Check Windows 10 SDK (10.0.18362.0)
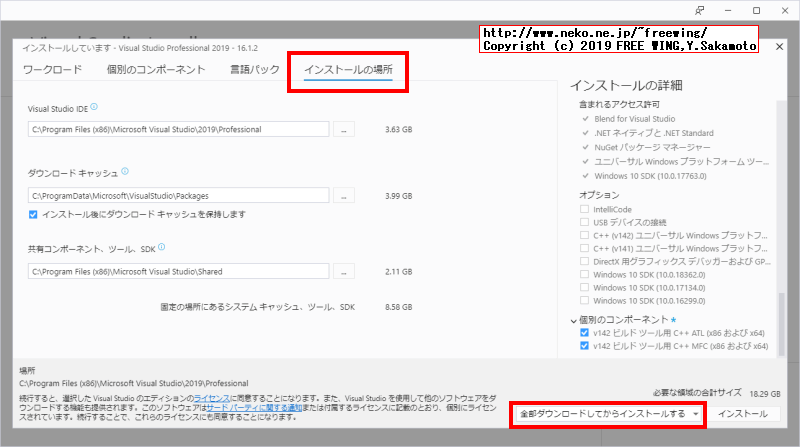This screenshot has height=447, width=800. pyautogui.click(x=584, y=275)
